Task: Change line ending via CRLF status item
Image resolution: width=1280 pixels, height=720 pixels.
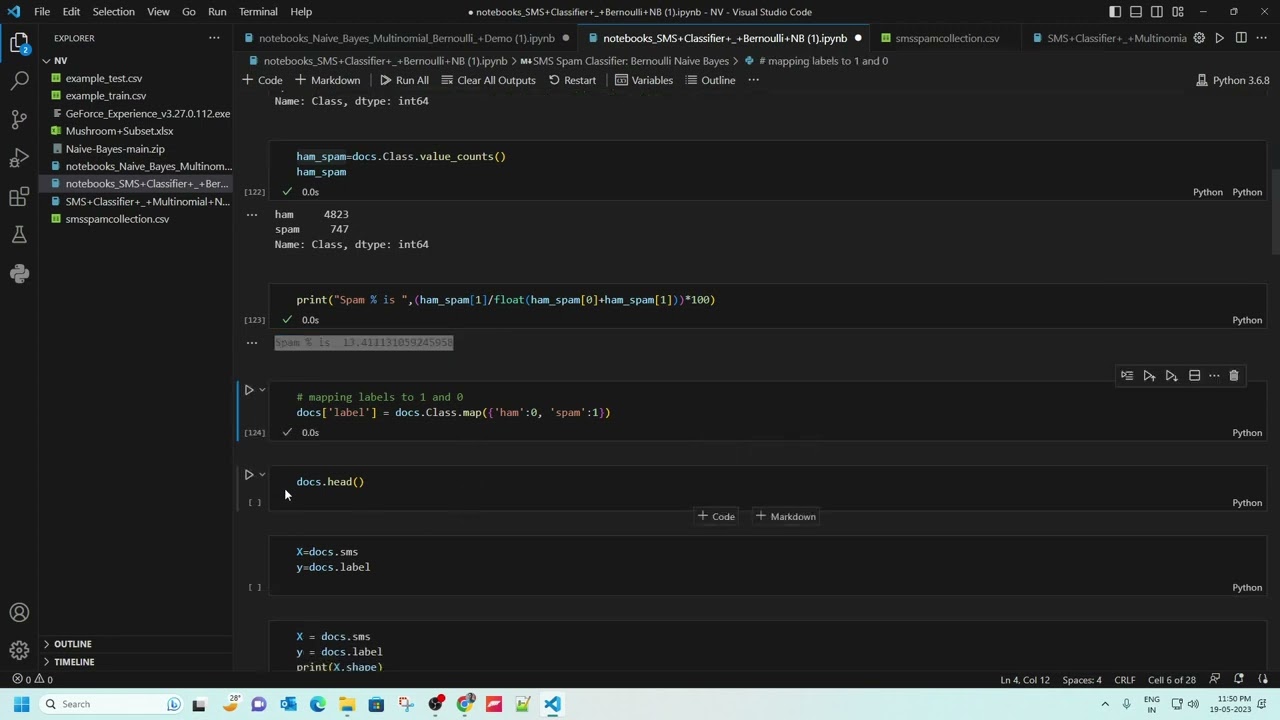Action: pos(1124,680)
